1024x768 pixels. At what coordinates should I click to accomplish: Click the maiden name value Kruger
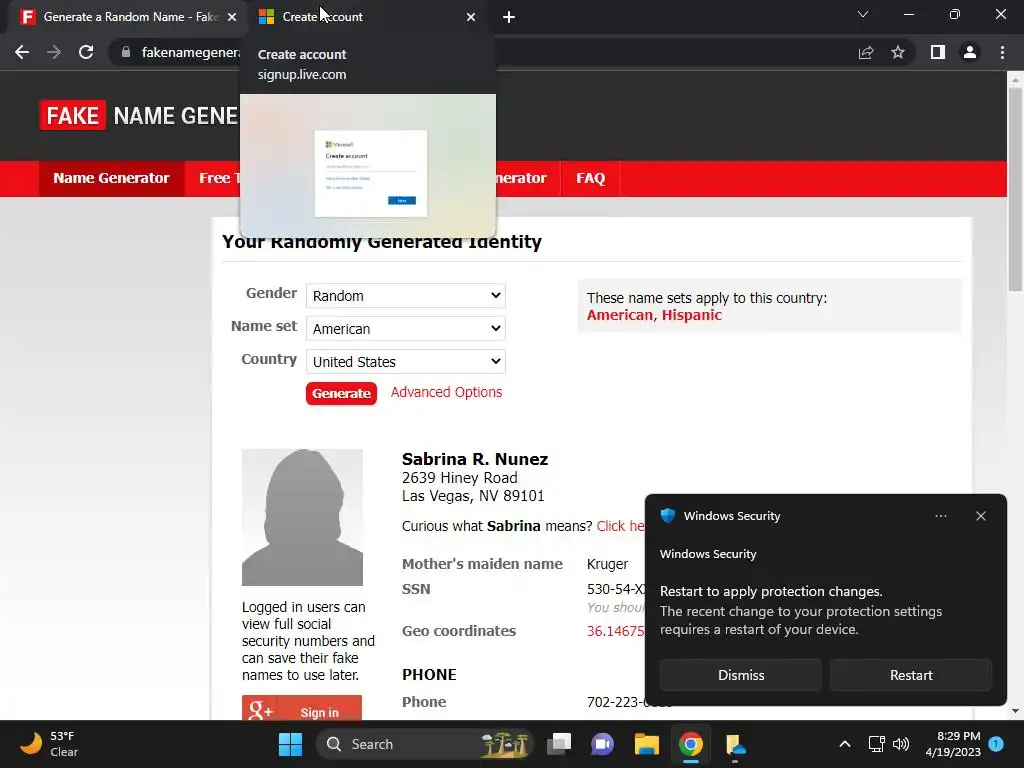tap(607, 564)
